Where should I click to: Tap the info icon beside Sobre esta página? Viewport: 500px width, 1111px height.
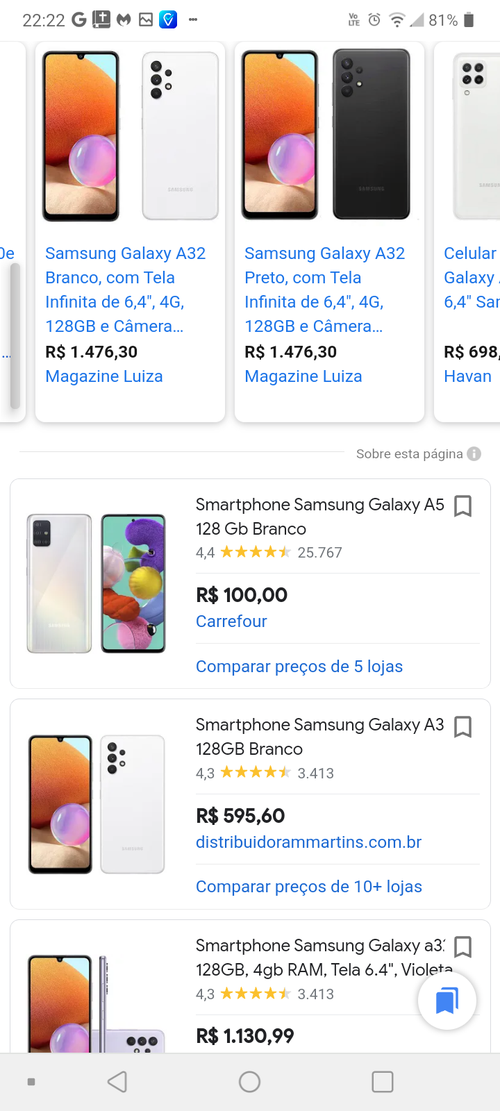474,453
